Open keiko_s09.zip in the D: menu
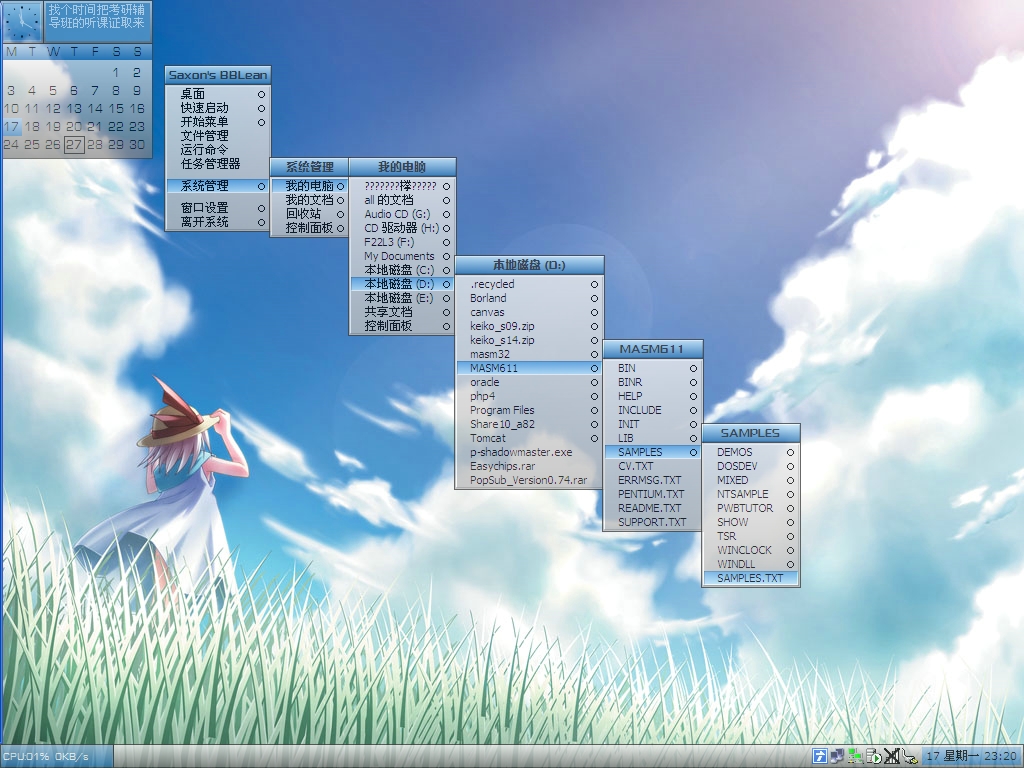This screenshot has width=1024, height=768. coord(529,326)
